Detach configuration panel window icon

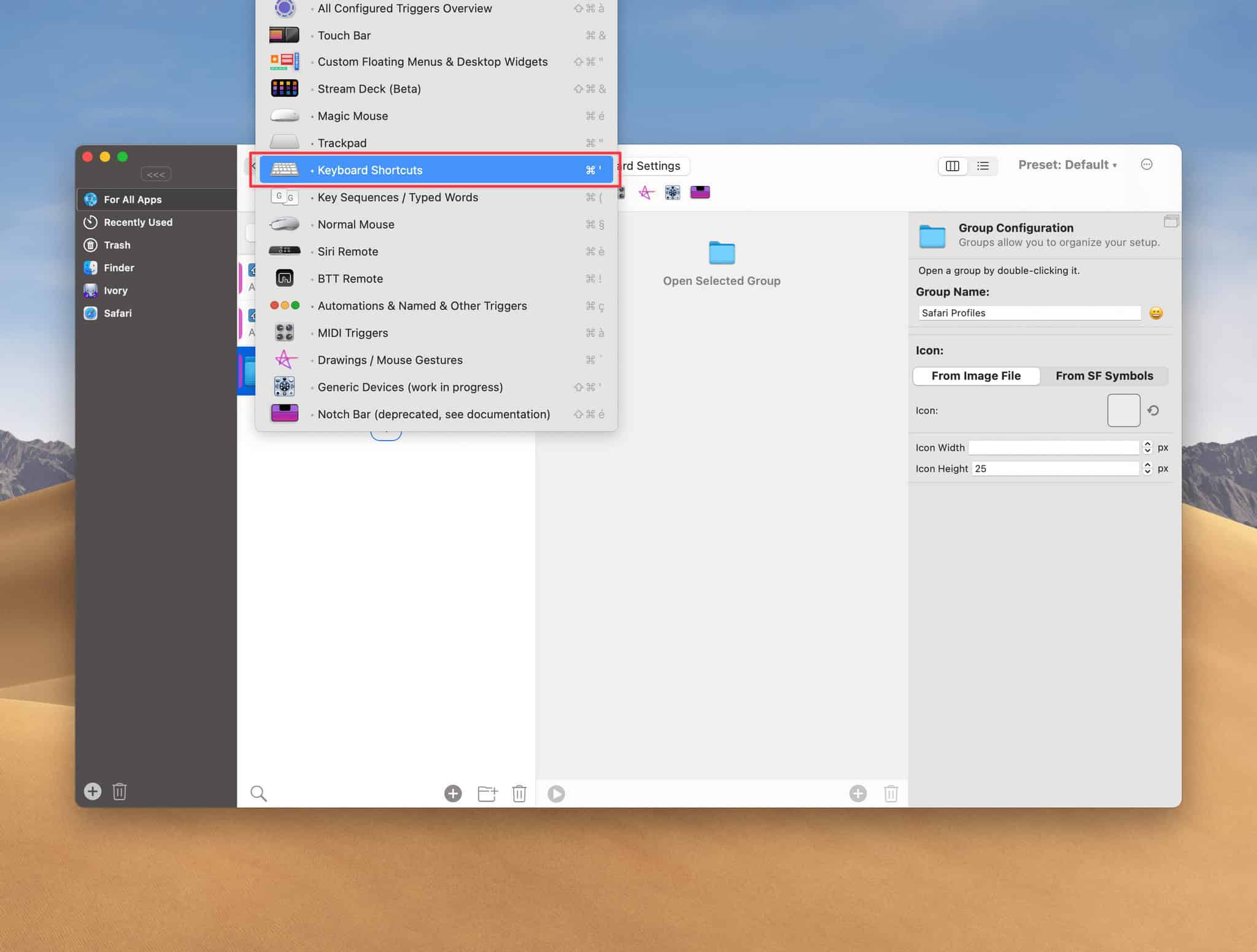1170,221
